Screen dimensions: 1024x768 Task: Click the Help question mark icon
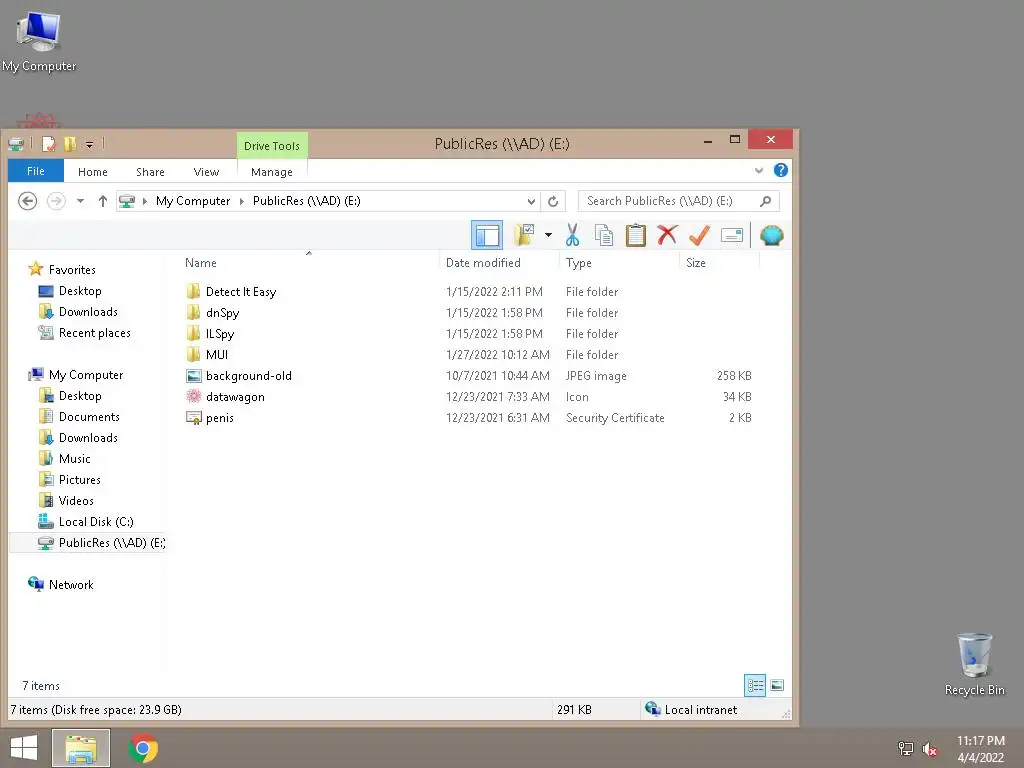(x=780, y=170)
